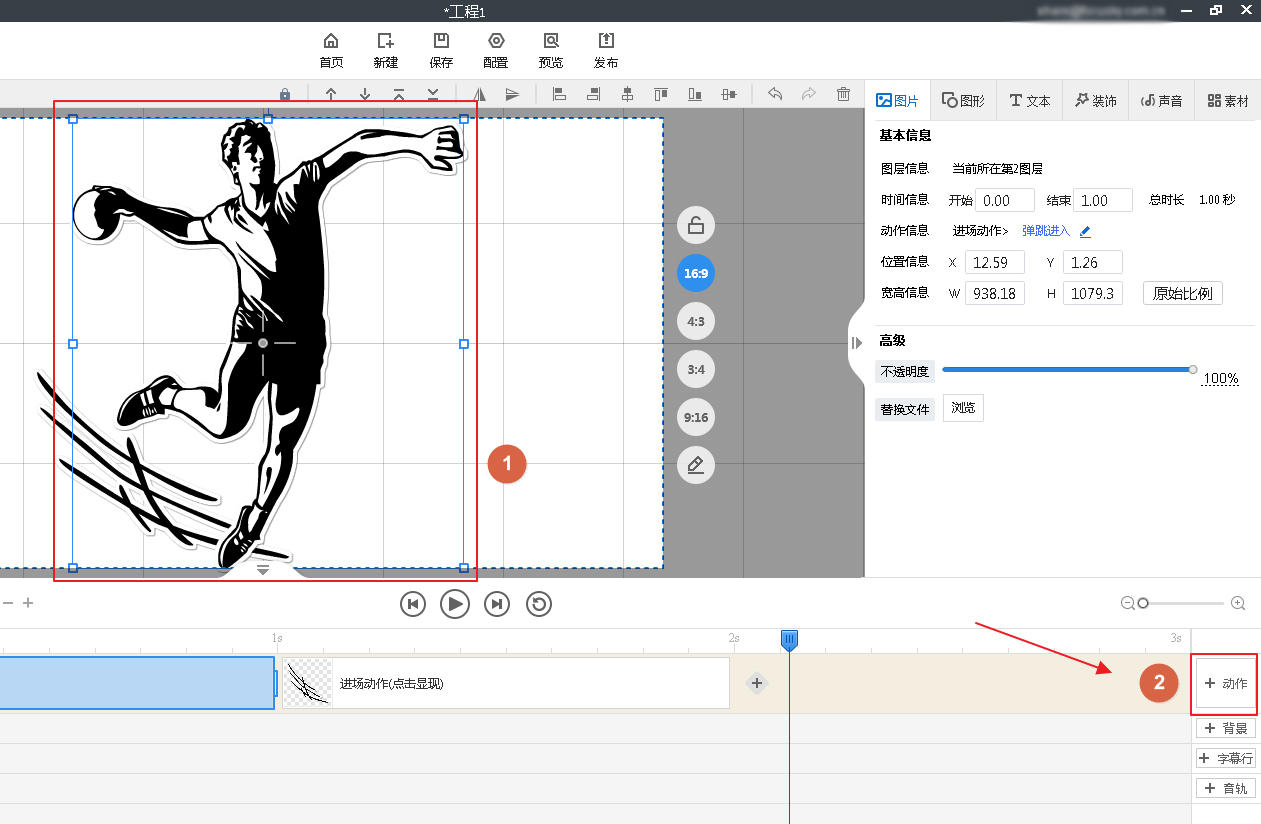Toggle the canvas unlock padlock button
The width and height of the screenshot is (1261, 824).
click(x=696, y=225)
